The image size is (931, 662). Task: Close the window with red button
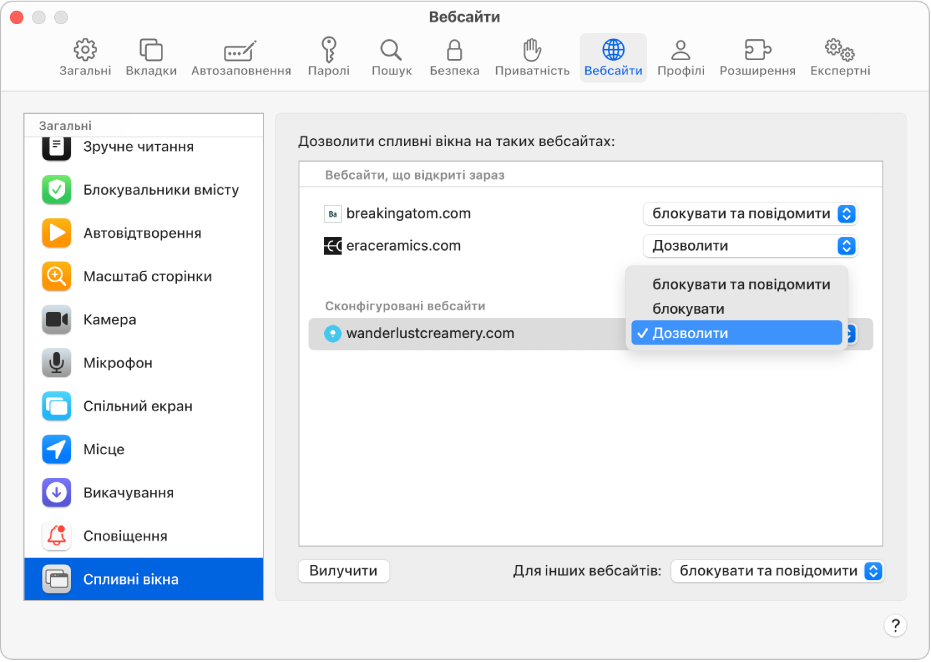[17, 17]
